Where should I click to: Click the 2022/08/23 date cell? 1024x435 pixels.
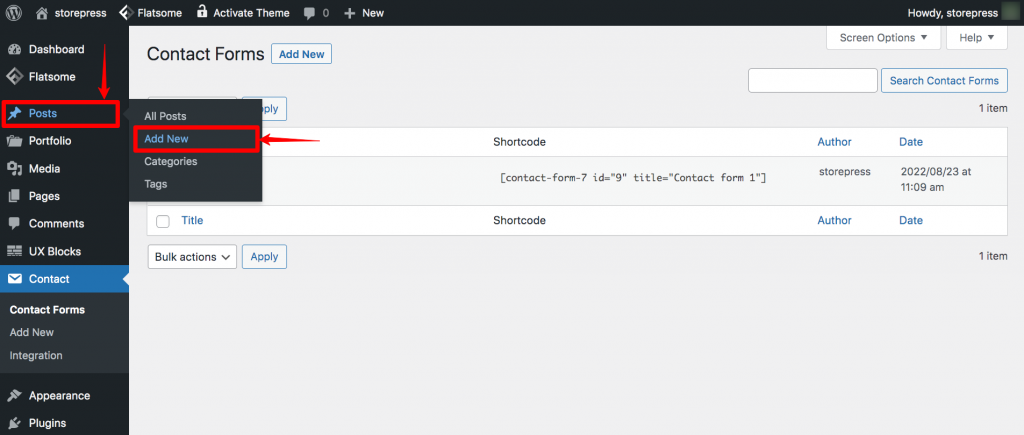pyautogui.click(x=936, y=180)
